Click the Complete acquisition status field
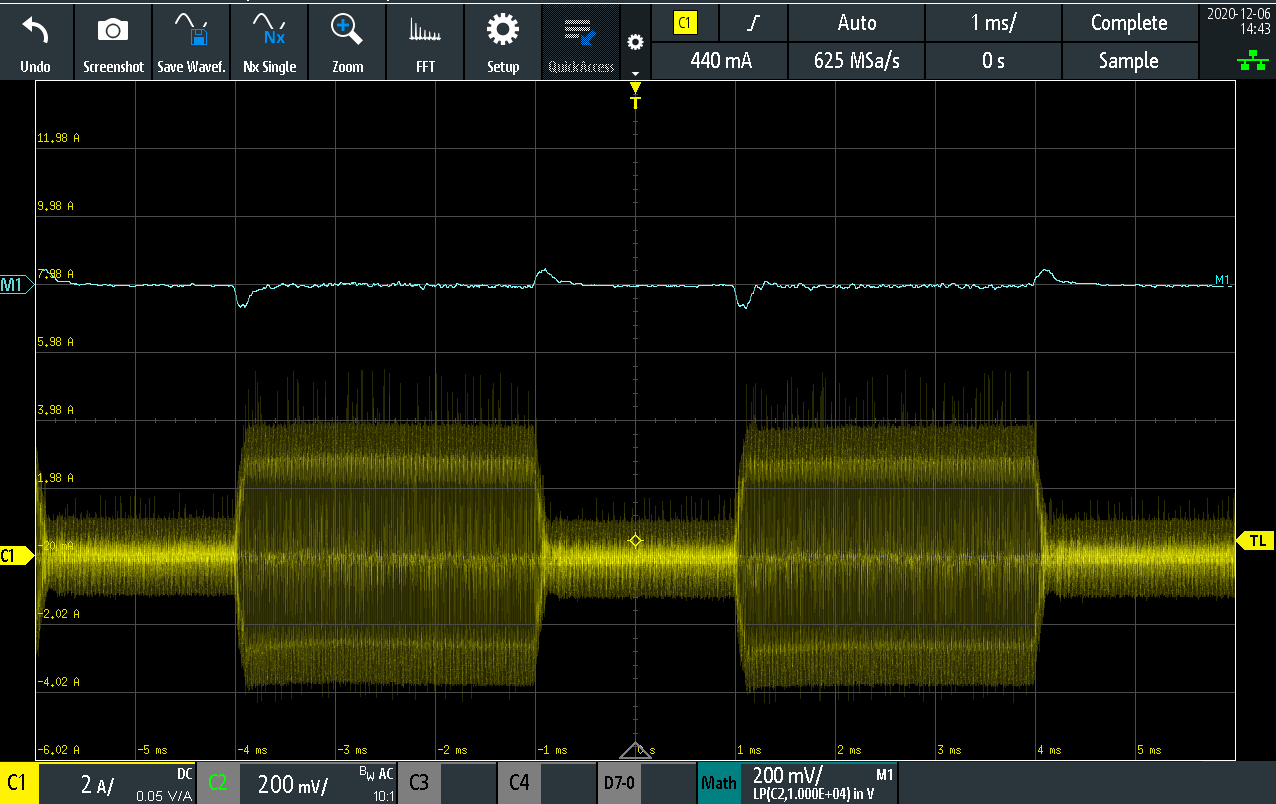This screenshot has width=1276, height=804. 1129,23
